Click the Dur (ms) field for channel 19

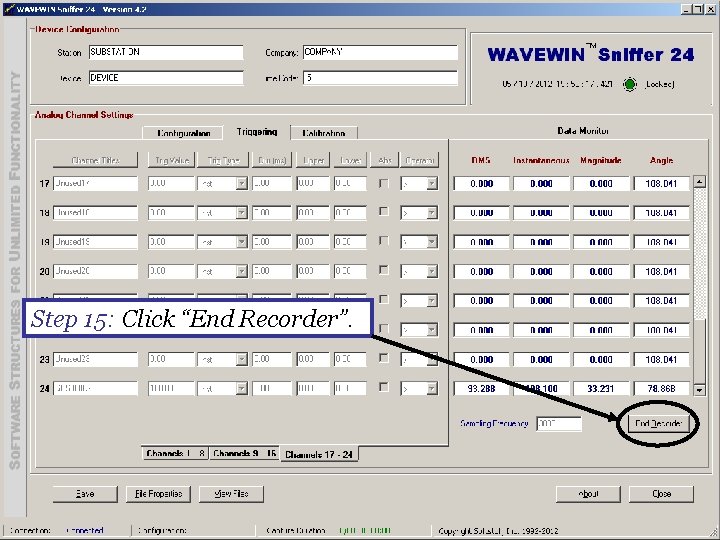point(272,242)
